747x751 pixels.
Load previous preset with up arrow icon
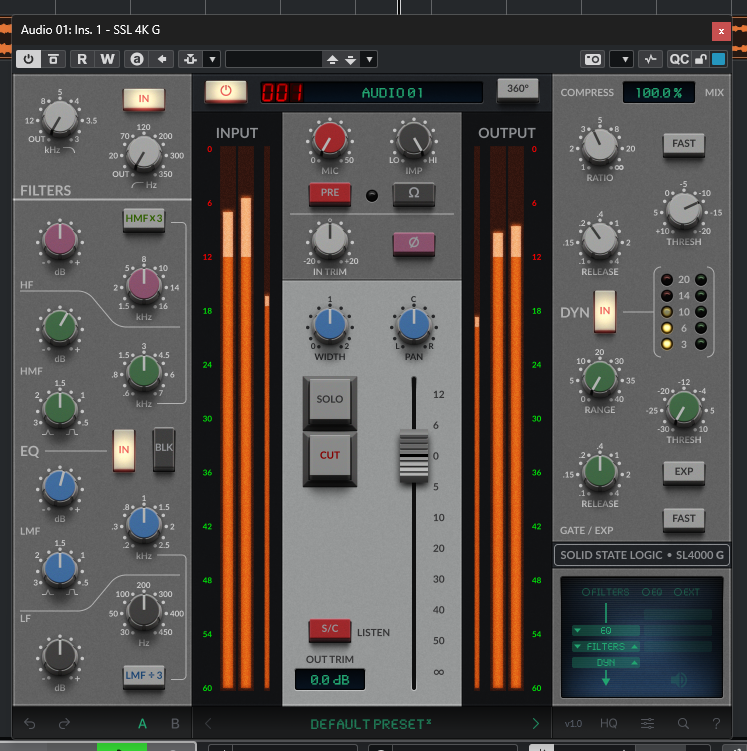[x=332, y=60]
